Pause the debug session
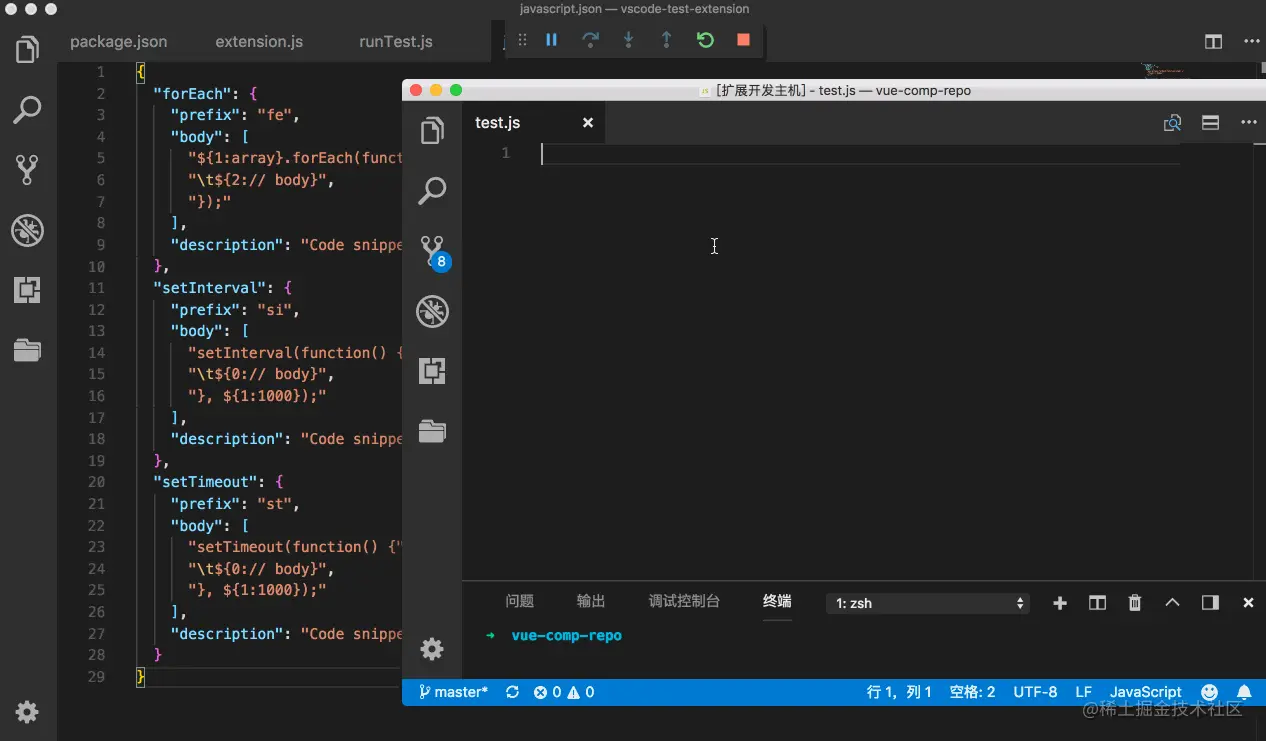This screenshot has width=1266, height=741. tap(551, 40)
